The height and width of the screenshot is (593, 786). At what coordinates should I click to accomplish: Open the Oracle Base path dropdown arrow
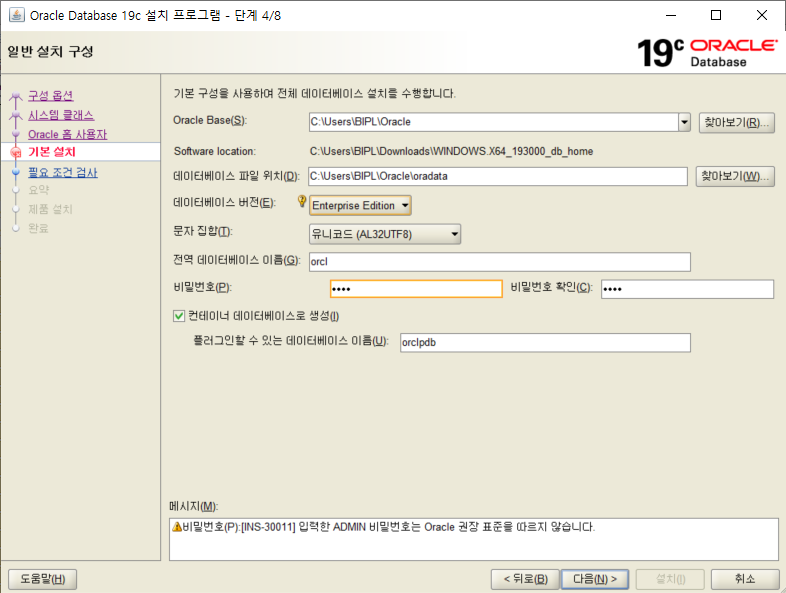pos(684,122)
